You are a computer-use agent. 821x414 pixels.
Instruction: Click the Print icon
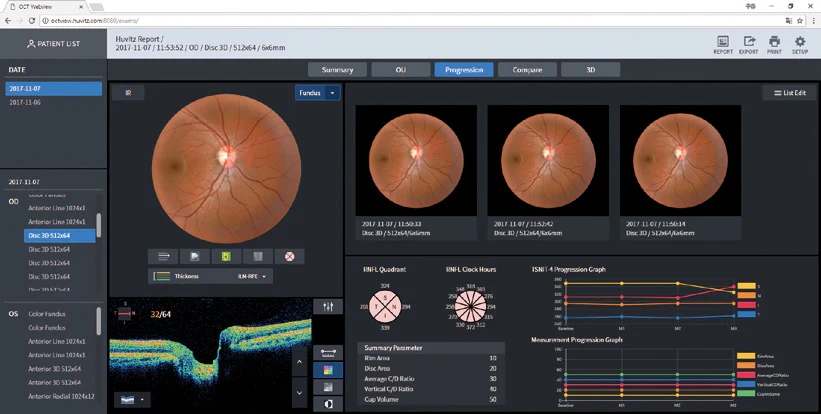point(774,45)
